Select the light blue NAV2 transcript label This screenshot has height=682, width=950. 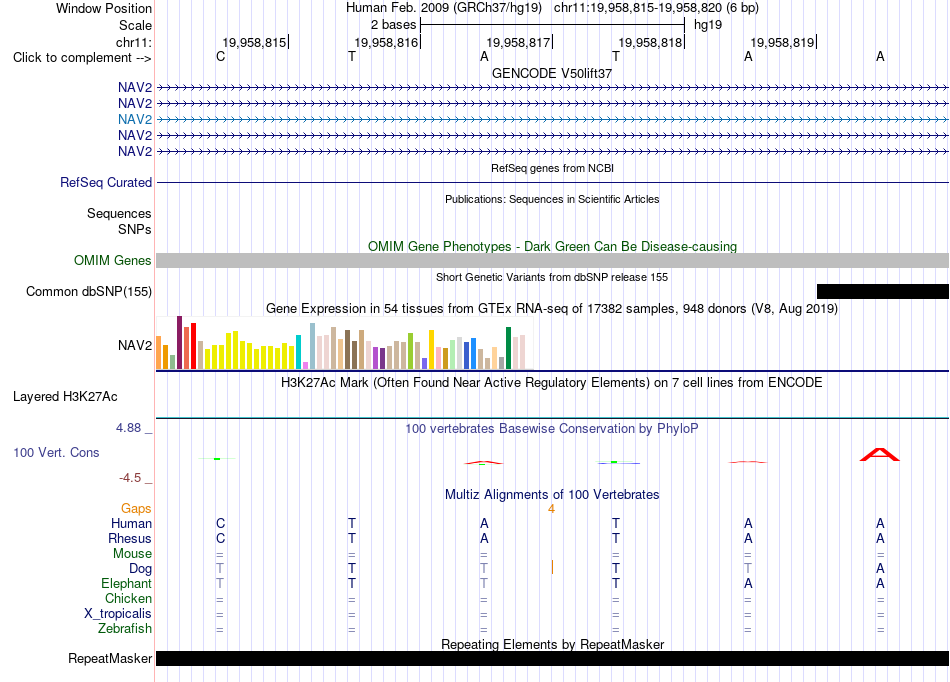135,119
